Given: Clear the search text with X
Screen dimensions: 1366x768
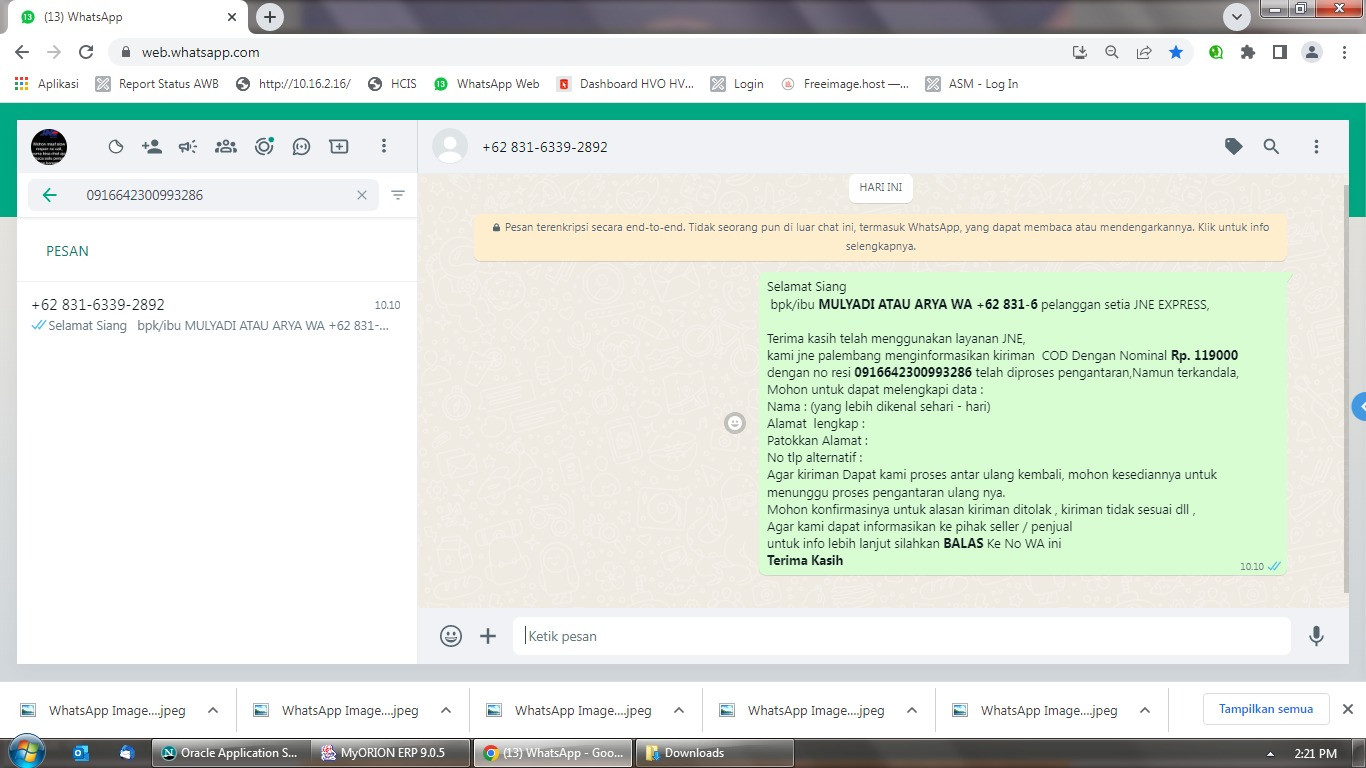Looking at the screenshot, I should pyautogui.click(x=362, y=195).
